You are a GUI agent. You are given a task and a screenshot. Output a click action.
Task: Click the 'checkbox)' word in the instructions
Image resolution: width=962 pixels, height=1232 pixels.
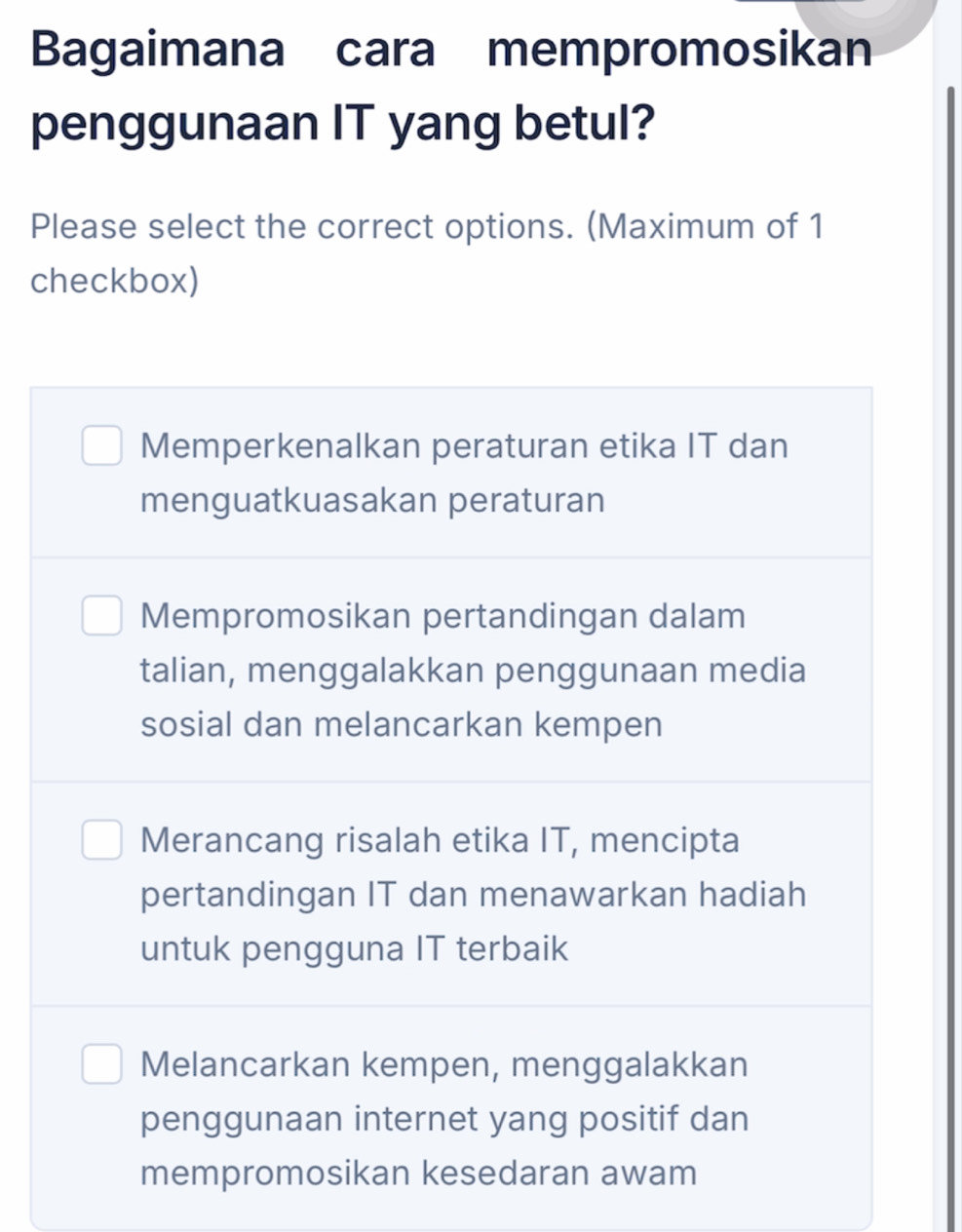pyautogui.click(x=114, y=281)
